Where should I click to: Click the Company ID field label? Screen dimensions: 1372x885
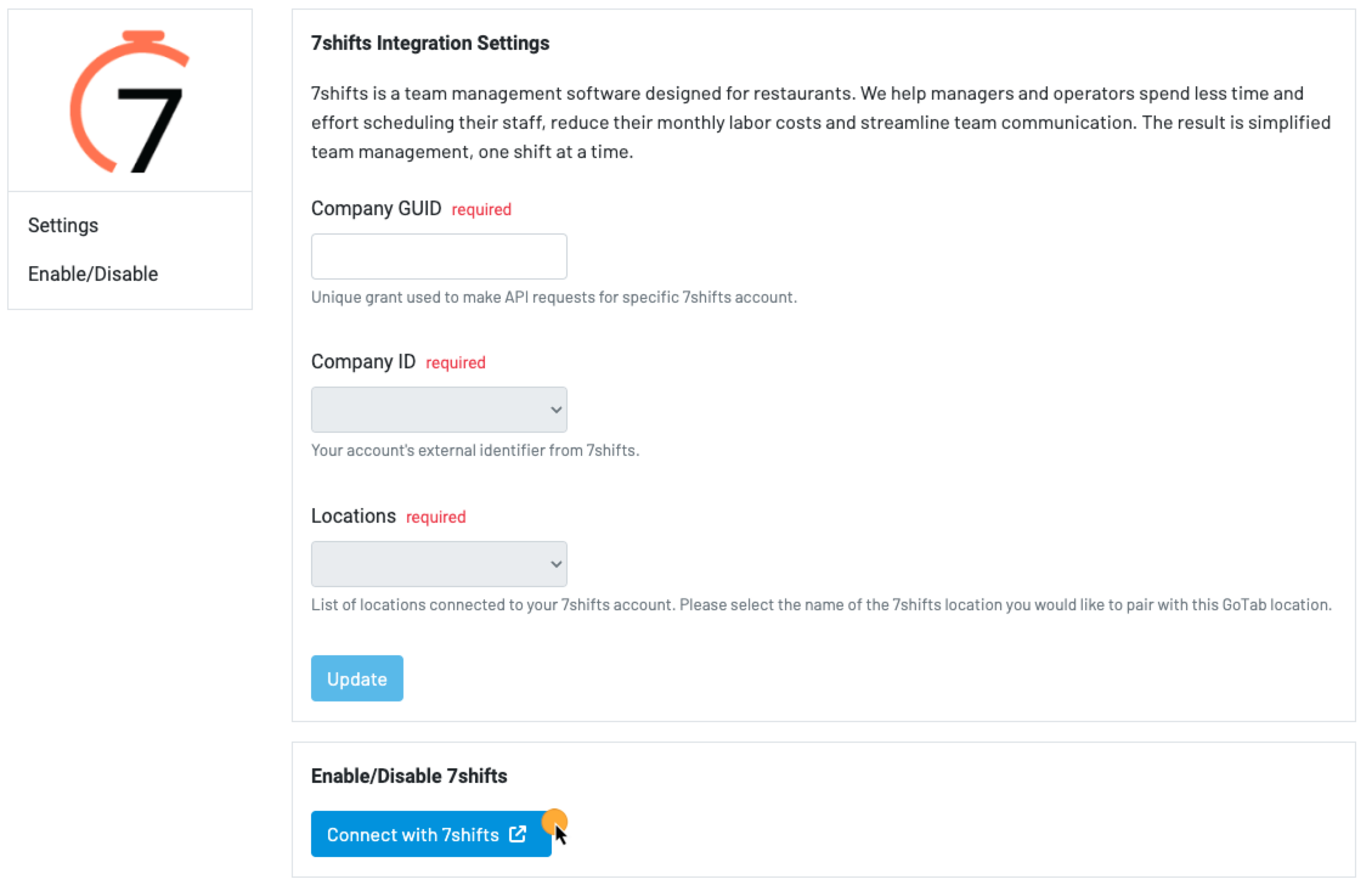click(x=363, y=362)
